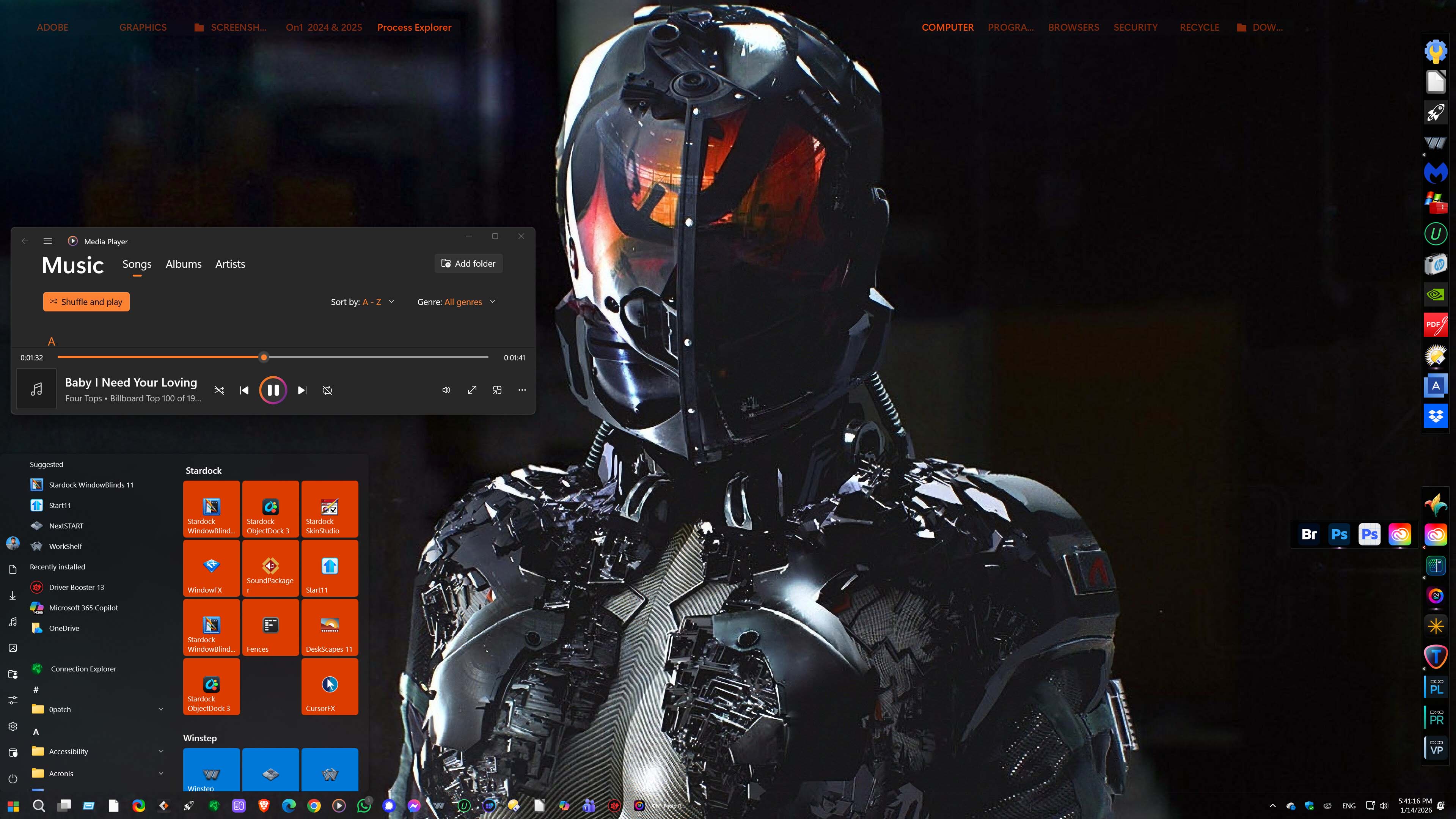The height and width of the screenshot is (819, 1456).
Task: Click the Shuffle and play button
Action: pos(86,302)
